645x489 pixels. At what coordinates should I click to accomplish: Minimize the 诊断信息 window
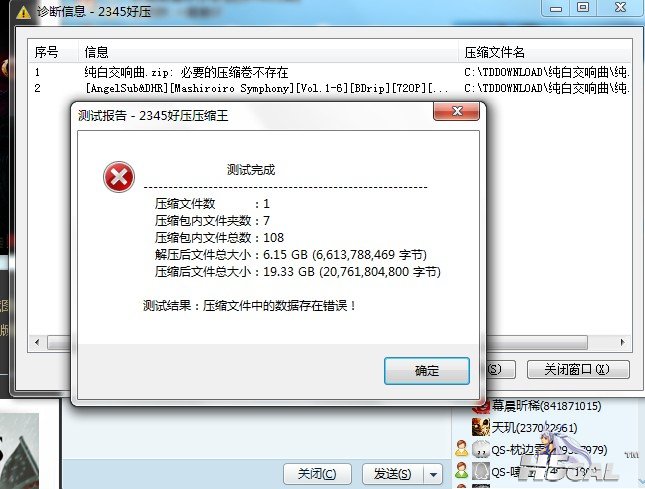click(x=556, y=8)
